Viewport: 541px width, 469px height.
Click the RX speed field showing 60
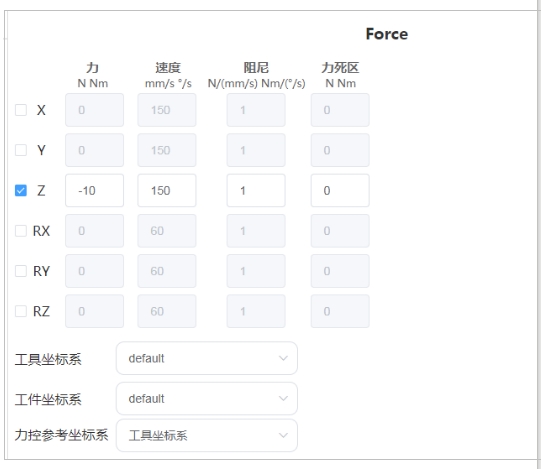click(167, 231)
